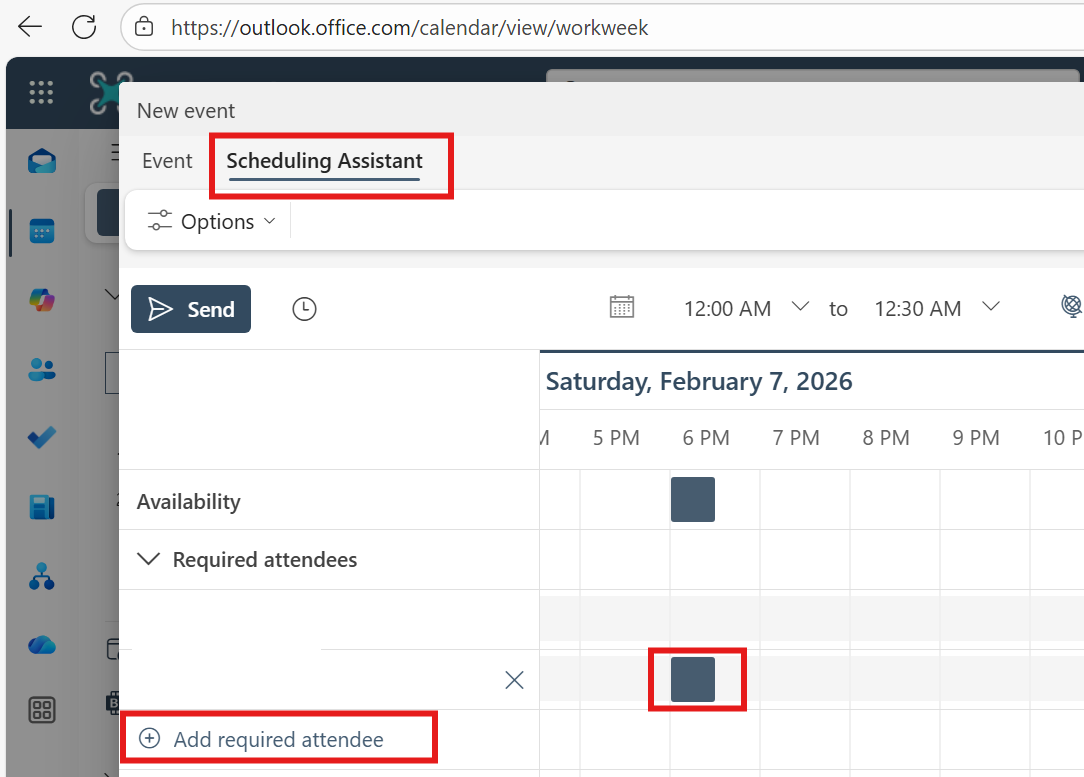The width and height of the screenshot is (1084, 777).
Task: Click the clock icon next to Send
Action: tap(304, 309)
